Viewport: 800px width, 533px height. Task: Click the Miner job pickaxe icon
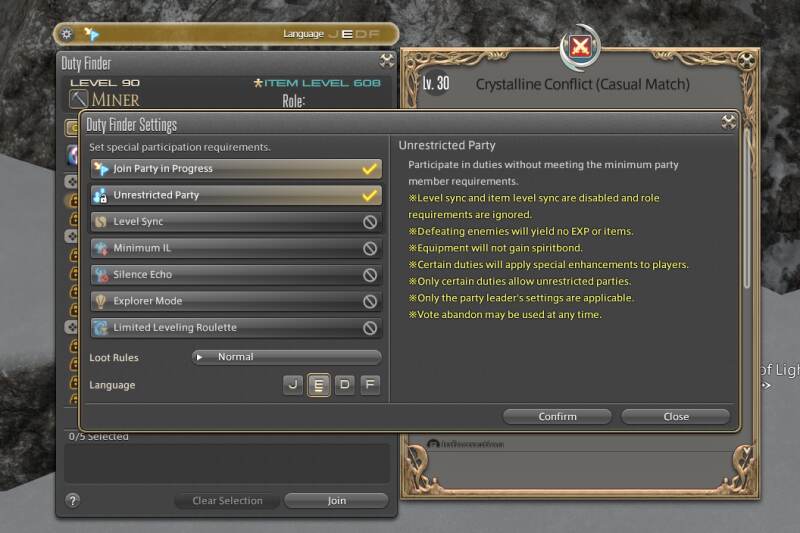point(79,99)
